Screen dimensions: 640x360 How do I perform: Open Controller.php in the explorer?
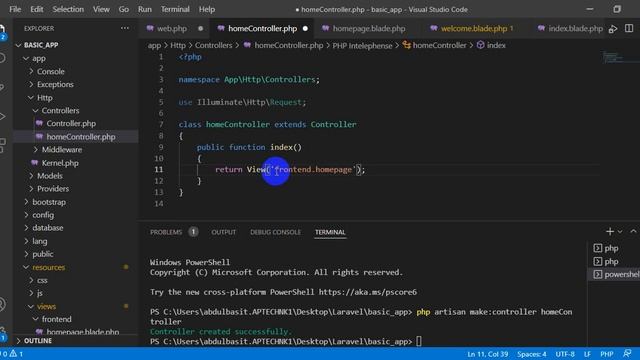pyautogui.click(x=71, y=123)
